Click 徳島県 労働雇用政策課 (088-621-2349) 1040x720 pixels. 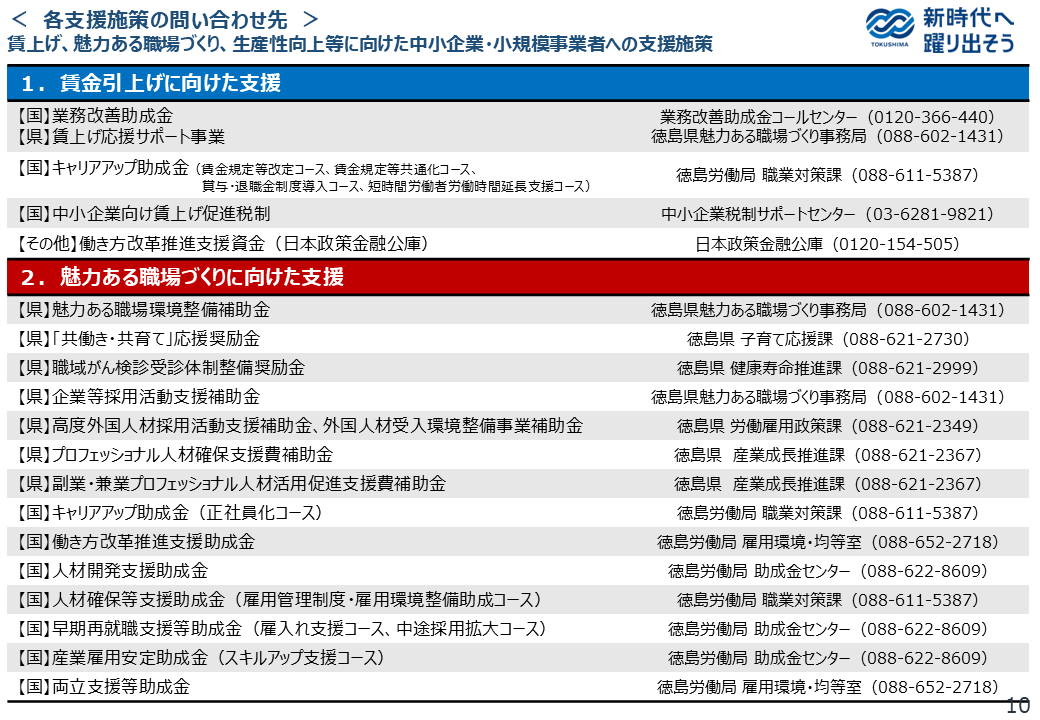[828, 426]
